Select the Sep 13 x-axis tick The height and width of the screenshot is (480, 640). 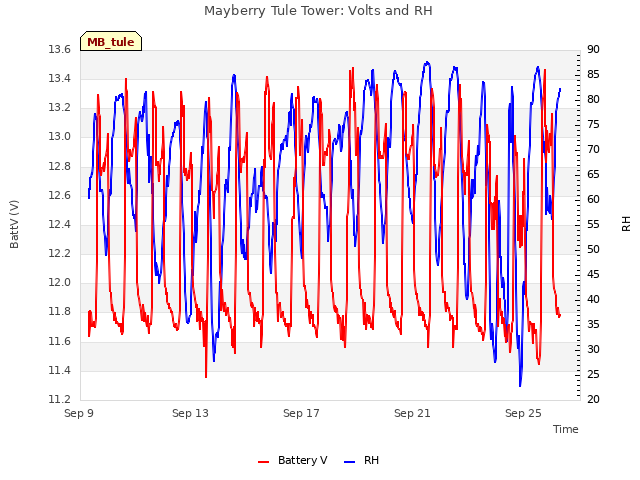pyautogui.click(x=190, y=413)
